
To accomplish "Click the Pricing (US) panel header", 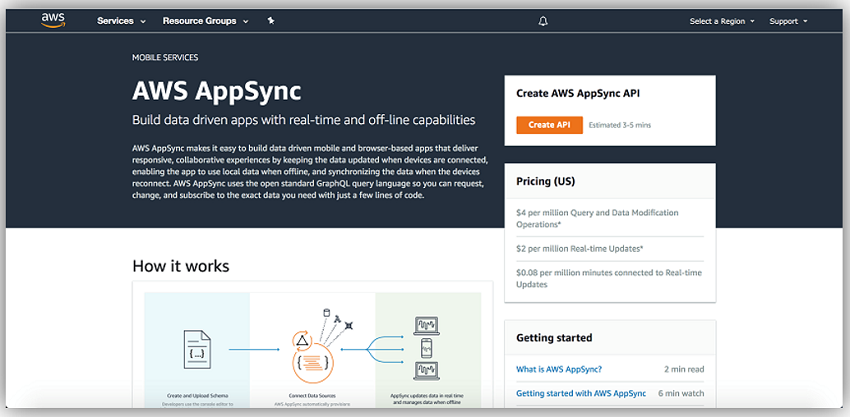I will point(545,181).
